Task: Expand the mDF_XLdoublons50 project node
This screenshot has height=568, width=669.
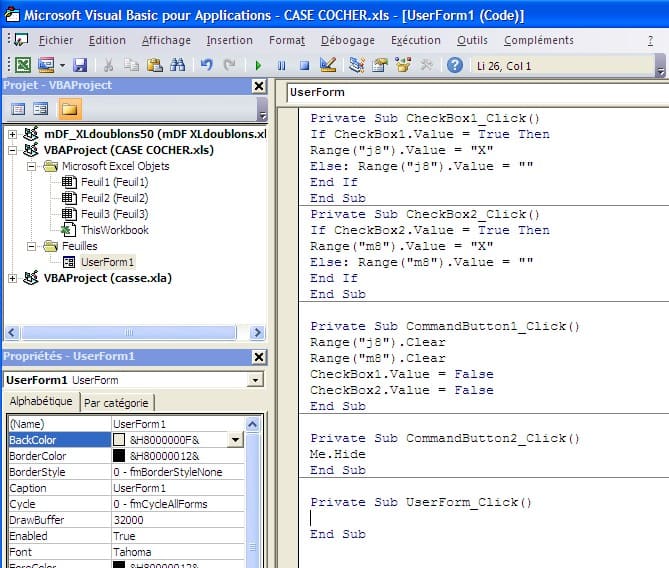Action: point(12,134)
